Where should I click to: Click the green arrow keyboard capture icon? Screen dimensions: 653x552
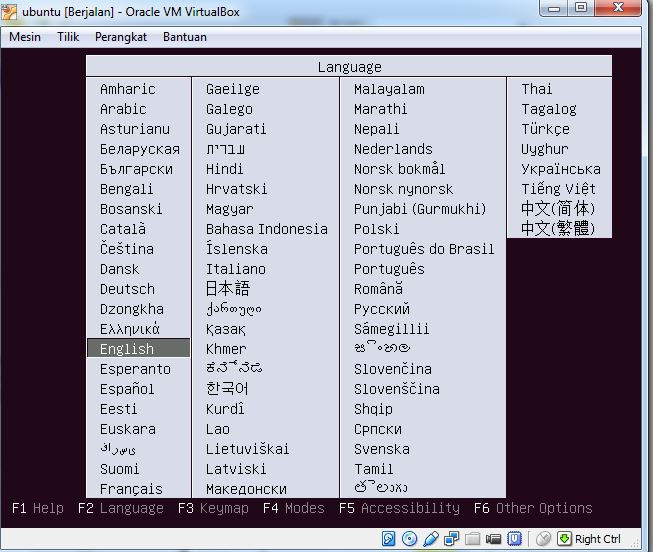coord(564,539)
